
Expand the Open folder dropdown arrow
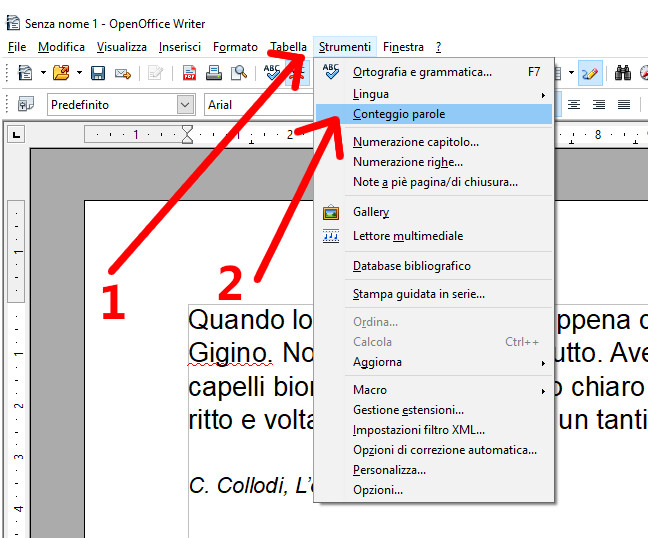79,73
